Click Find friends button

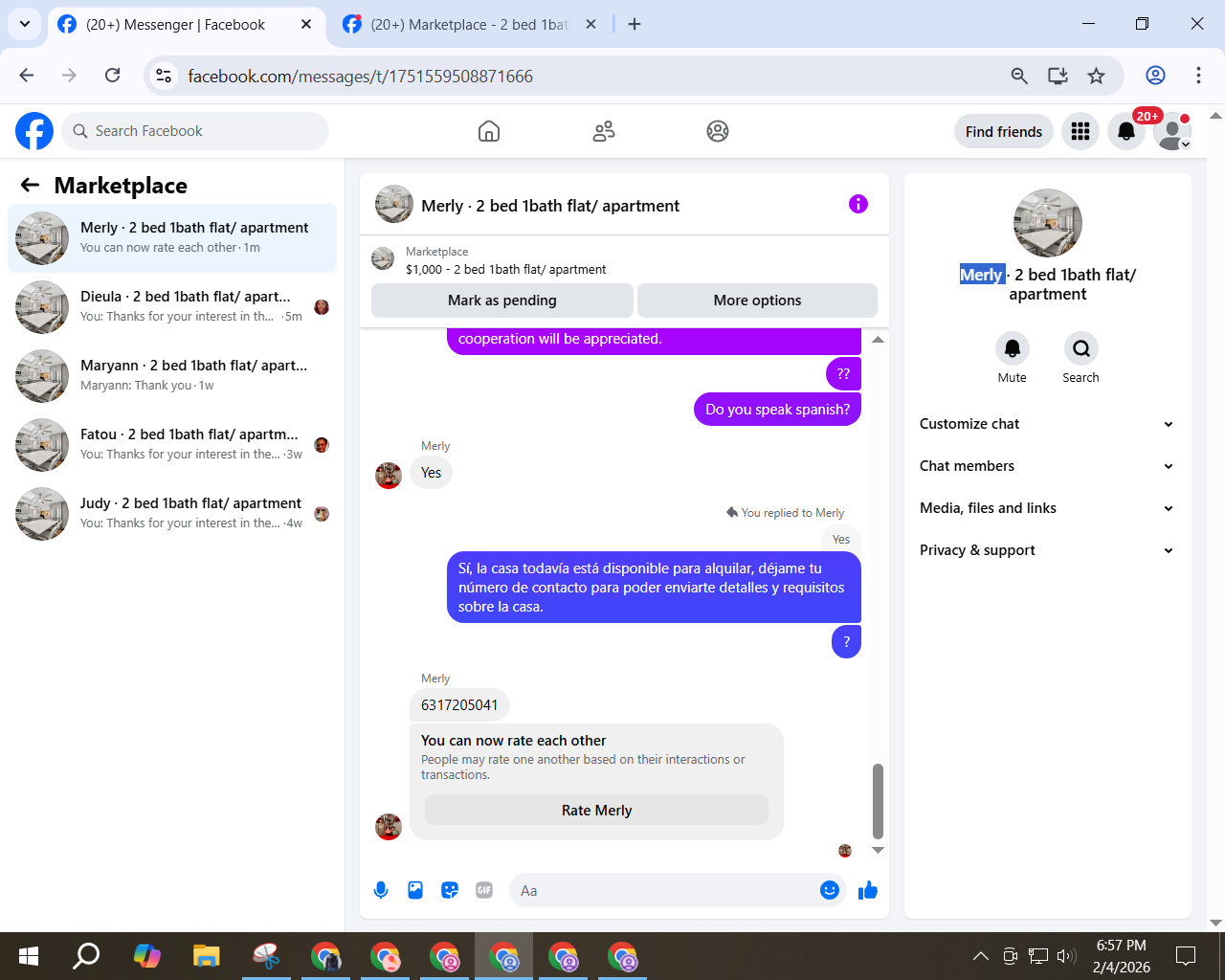click(x=1004, y=131)
